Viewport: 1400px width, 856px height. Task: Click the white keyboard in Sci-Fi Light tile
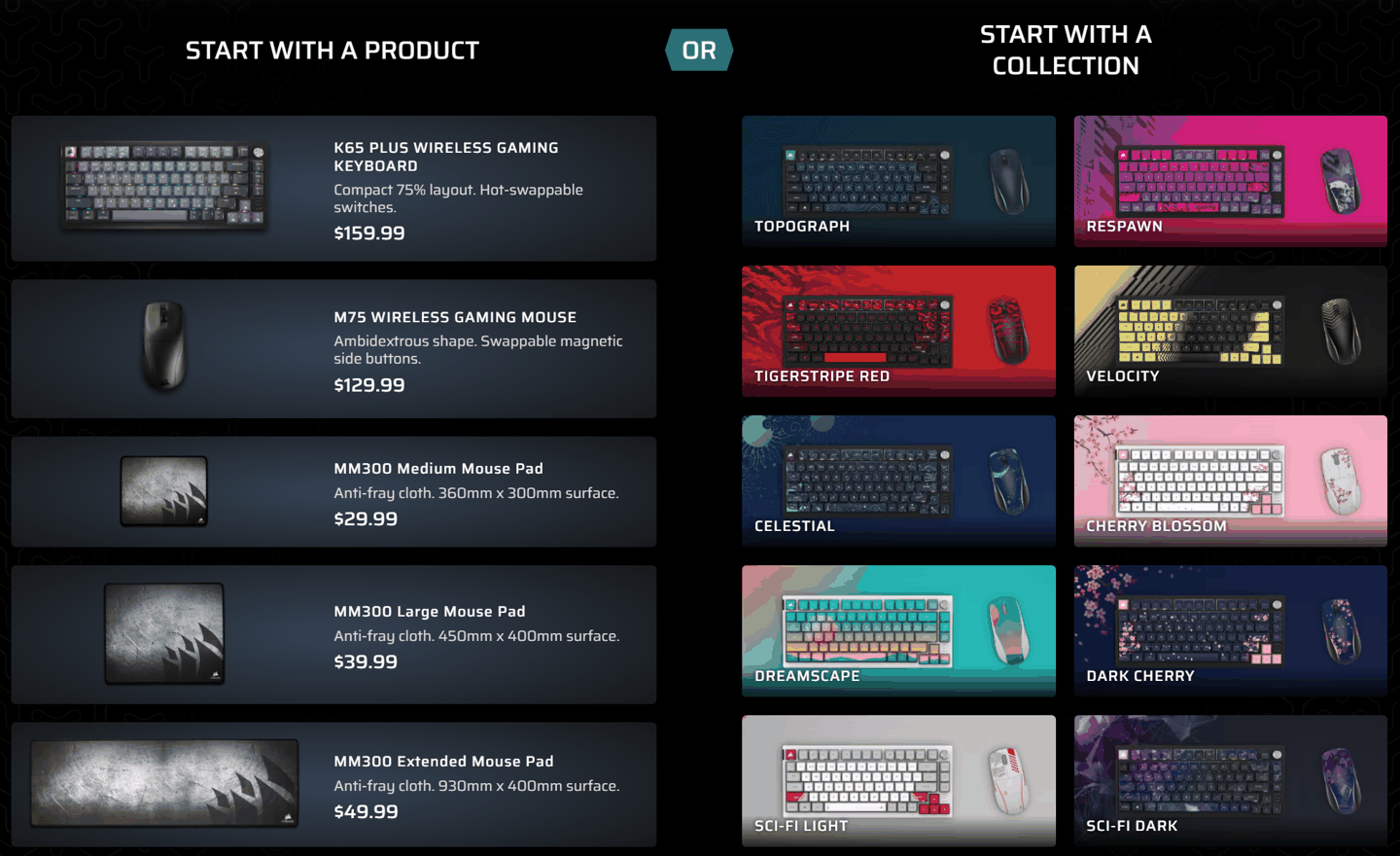click(x=867, y=781)
